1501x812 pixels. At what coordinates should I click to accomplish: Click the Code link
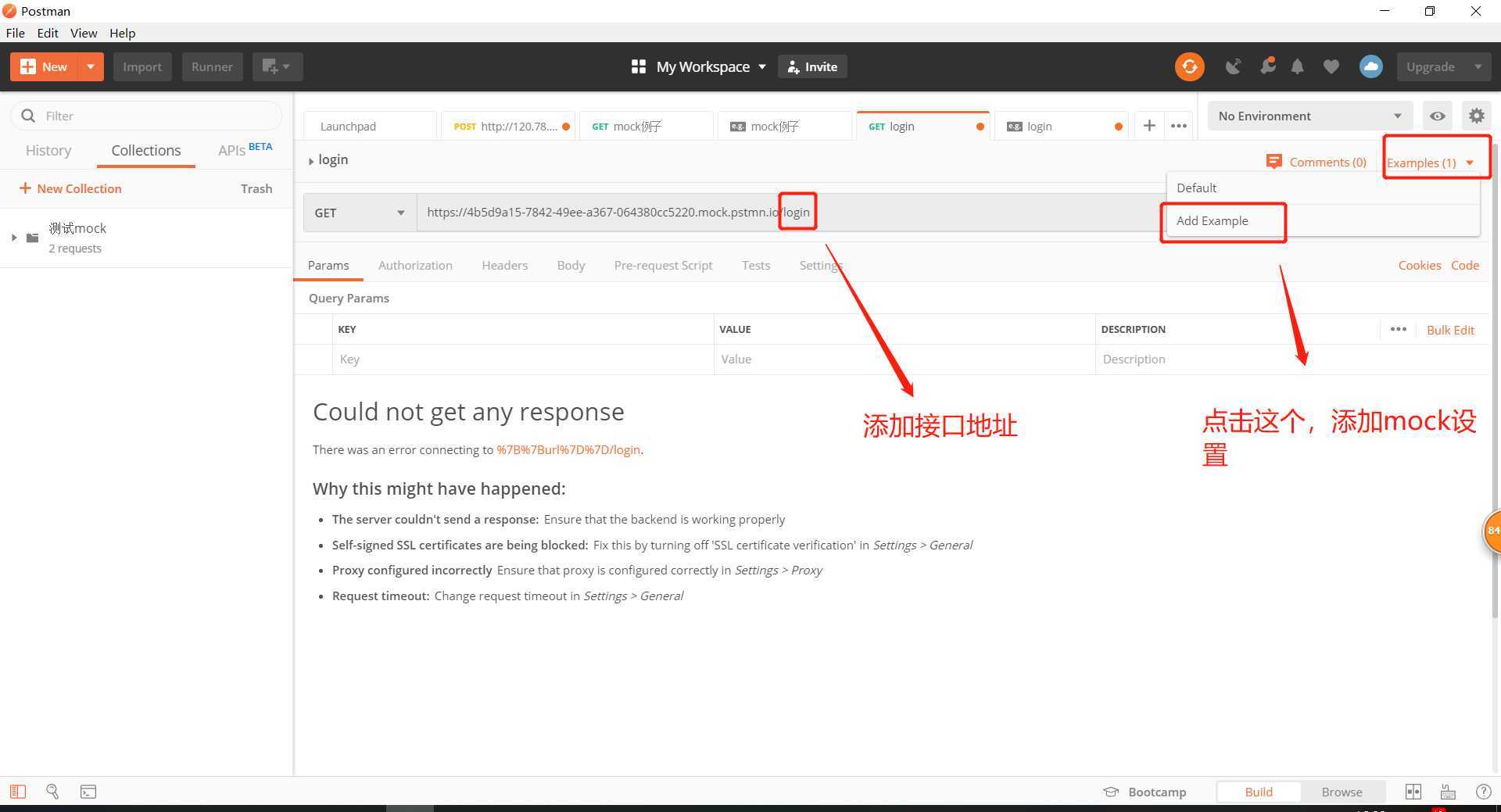point(1464,265)
